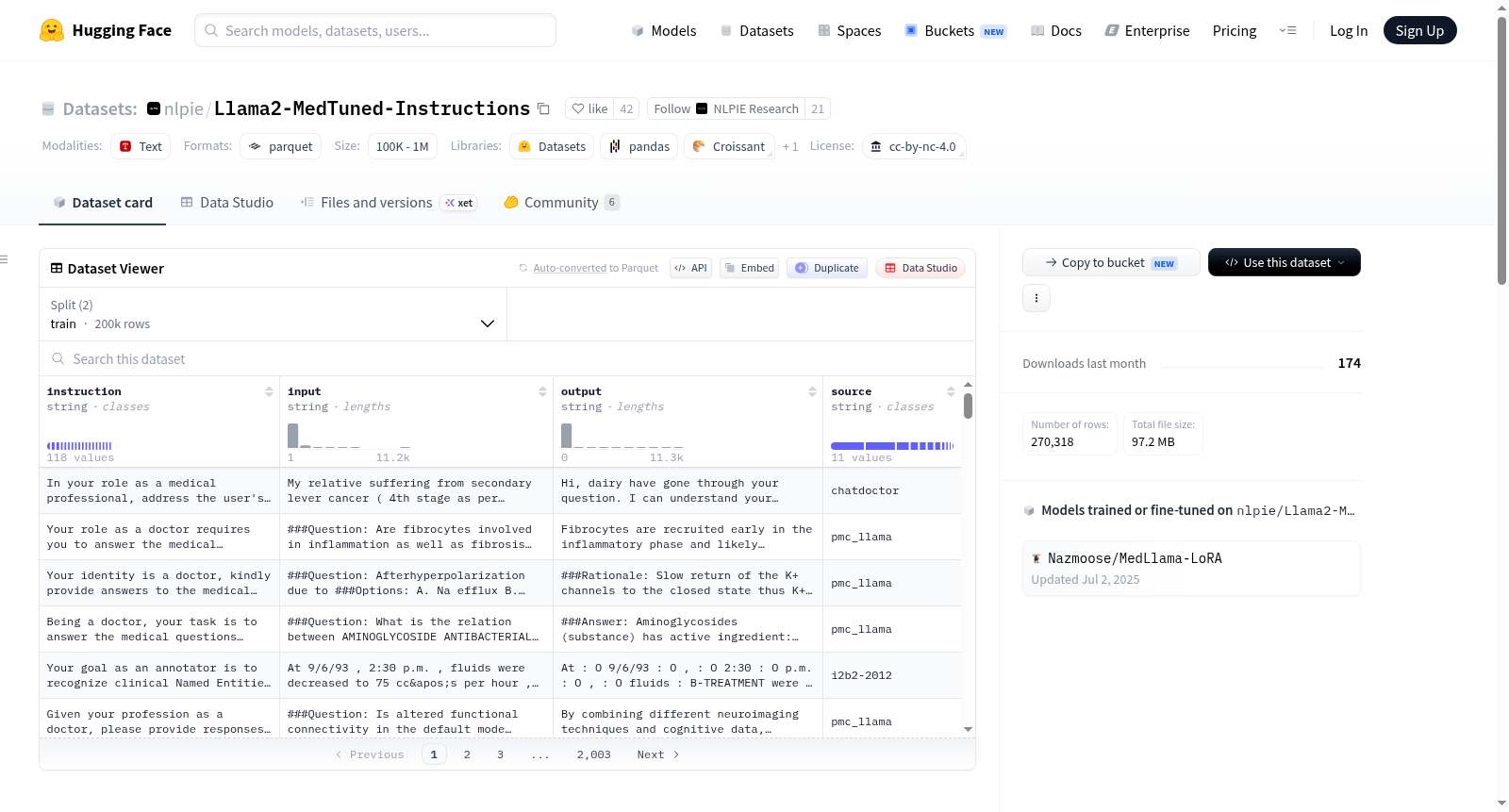Click the source classes distribution bar
The width and height of the screenshot is (1509, 812).
pos(892,446)
